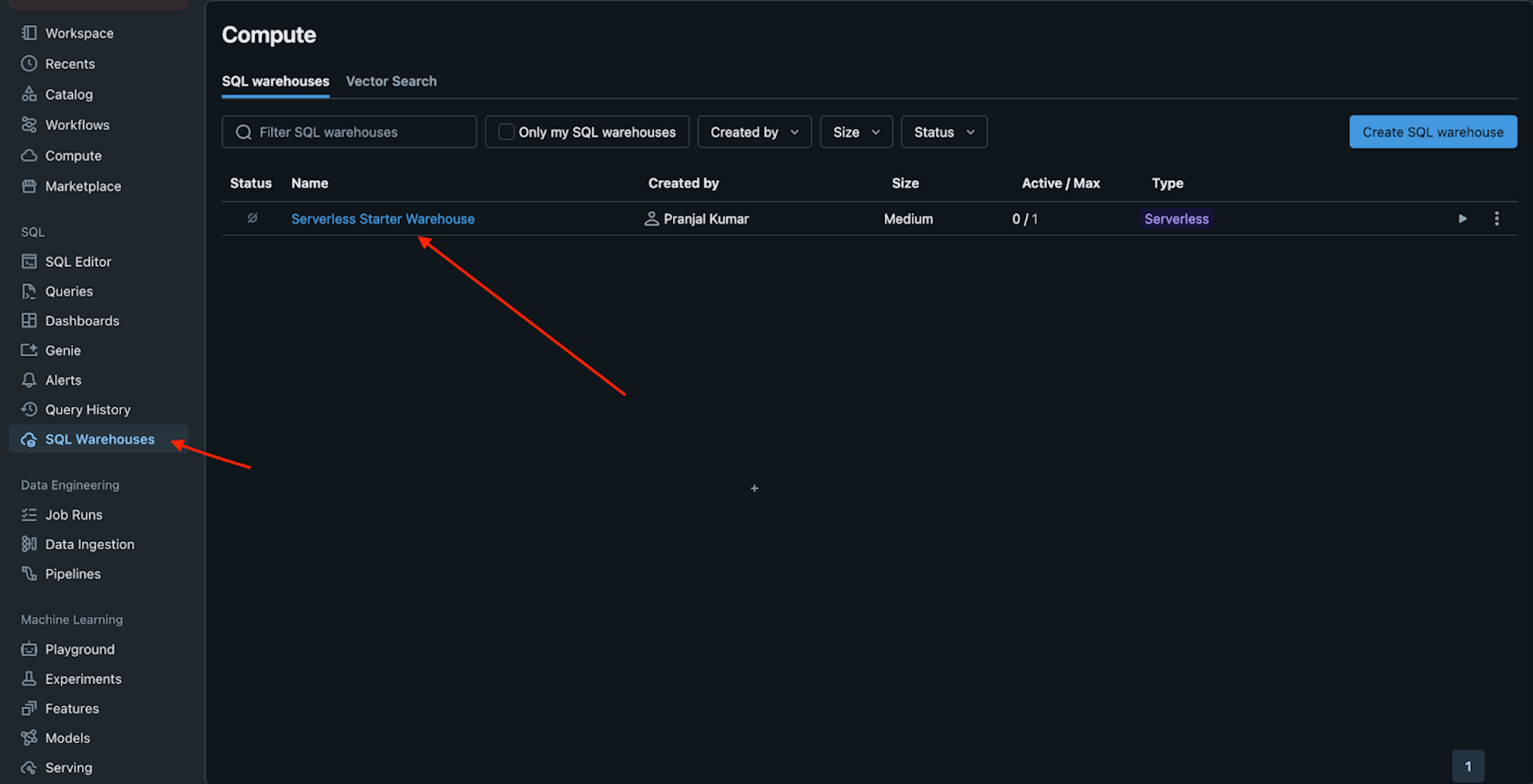1533x784 pixels.
Task: Open Workspace in the sidebar
Action: click(x=98, y=33)
